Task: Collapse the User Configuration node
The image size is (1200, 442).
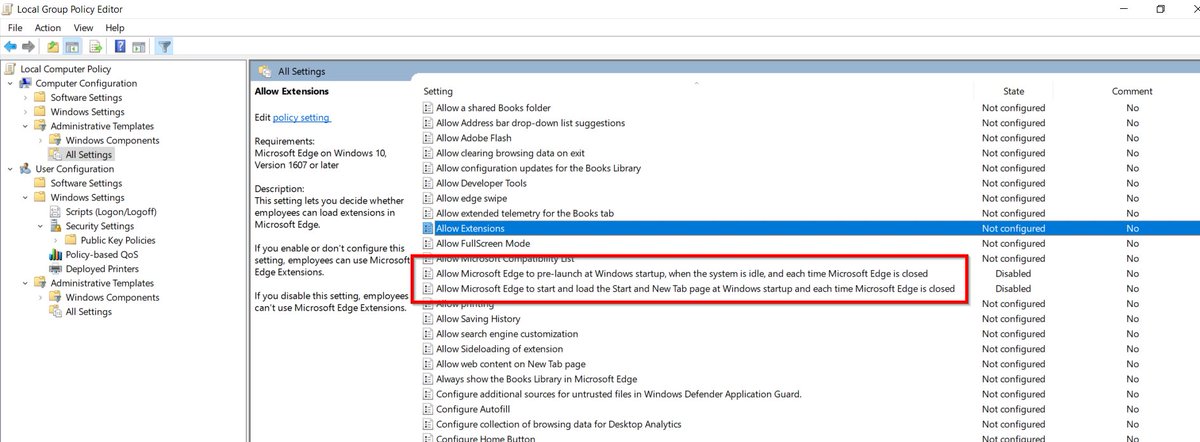Action: click(9, 169)
